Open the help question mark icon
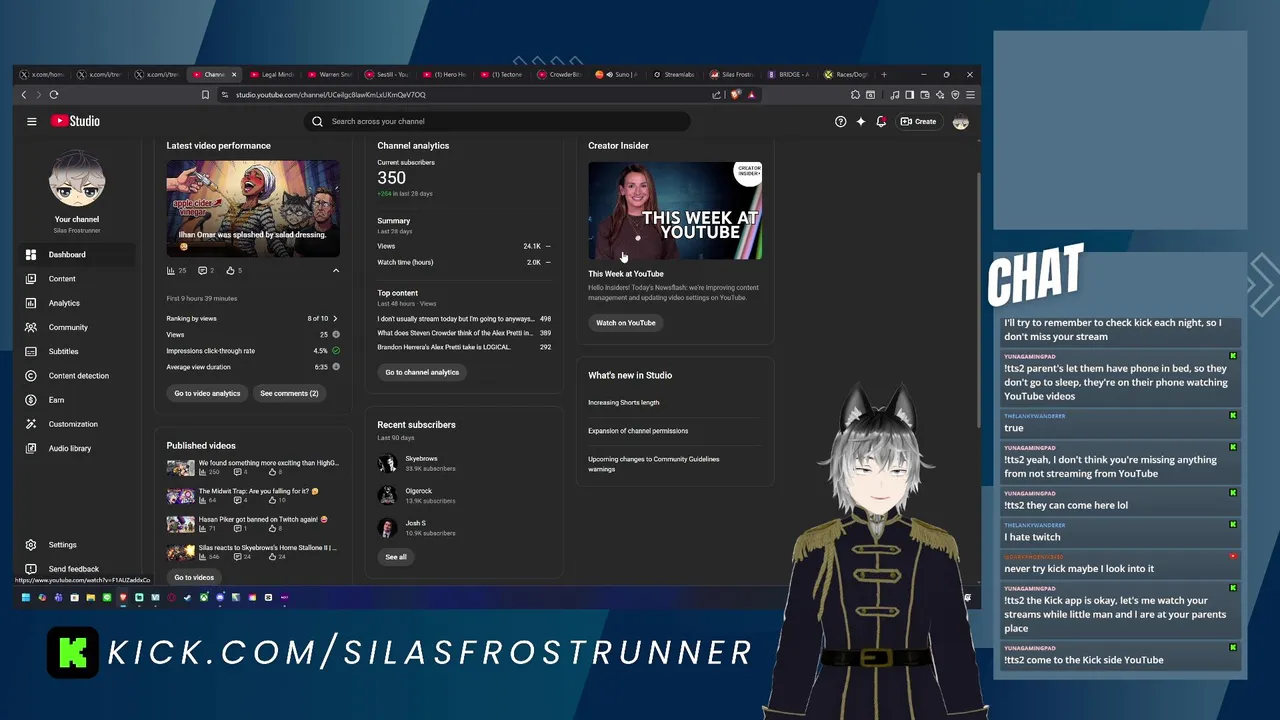The image size is (1280, 720). coord(840,122)
